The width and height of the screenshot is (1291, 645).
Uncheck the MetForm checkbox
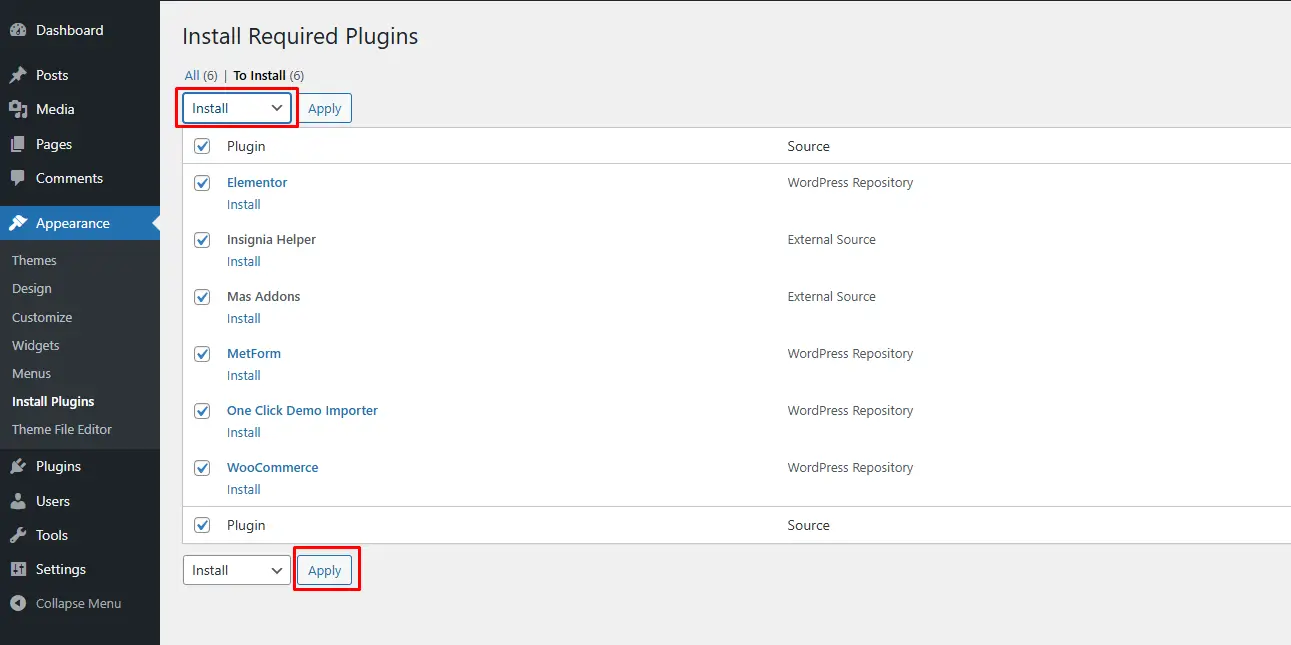[x=203, y=354]
